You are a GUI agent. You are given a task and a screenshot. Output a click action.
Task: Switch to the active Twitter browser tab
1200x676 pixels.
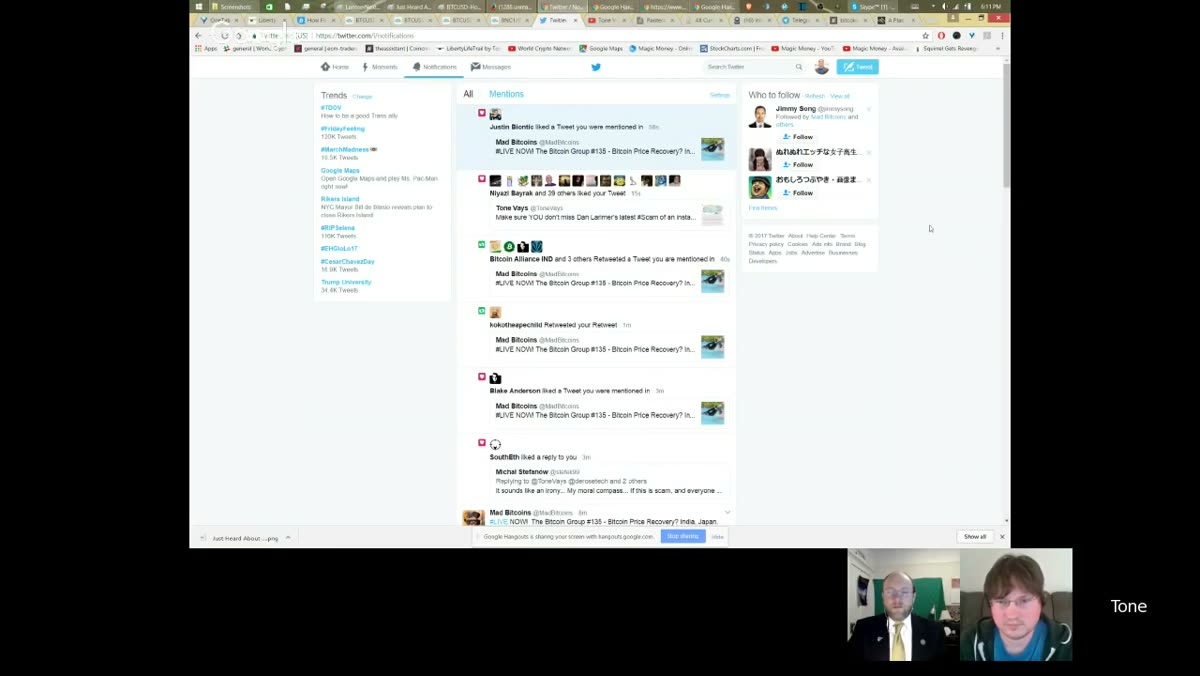[x=558, y=20]
